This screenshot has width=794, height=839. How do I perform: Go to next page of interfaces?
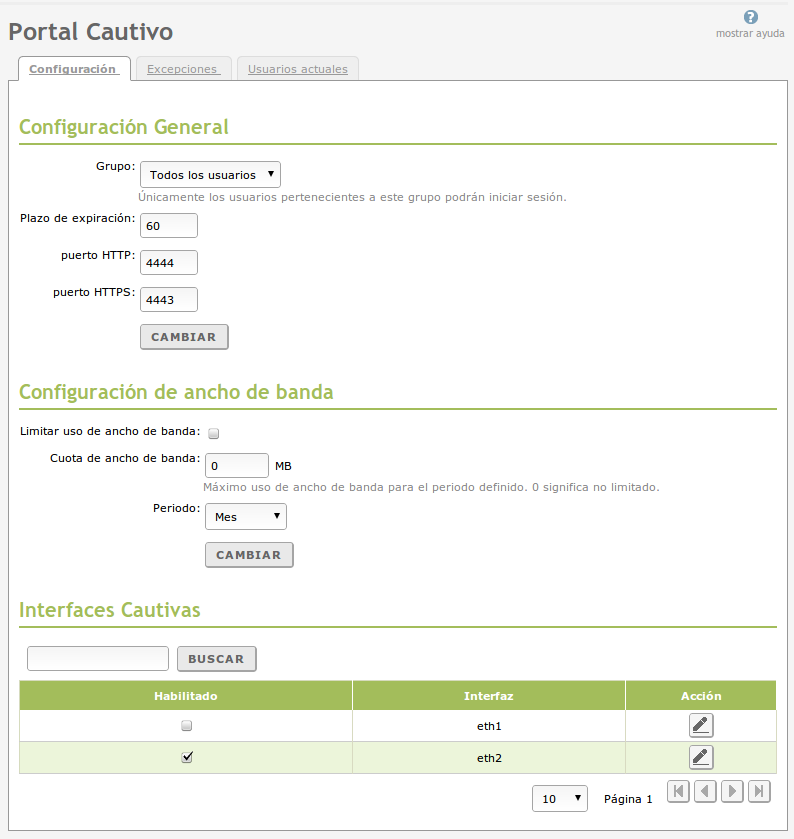point(732,792)
